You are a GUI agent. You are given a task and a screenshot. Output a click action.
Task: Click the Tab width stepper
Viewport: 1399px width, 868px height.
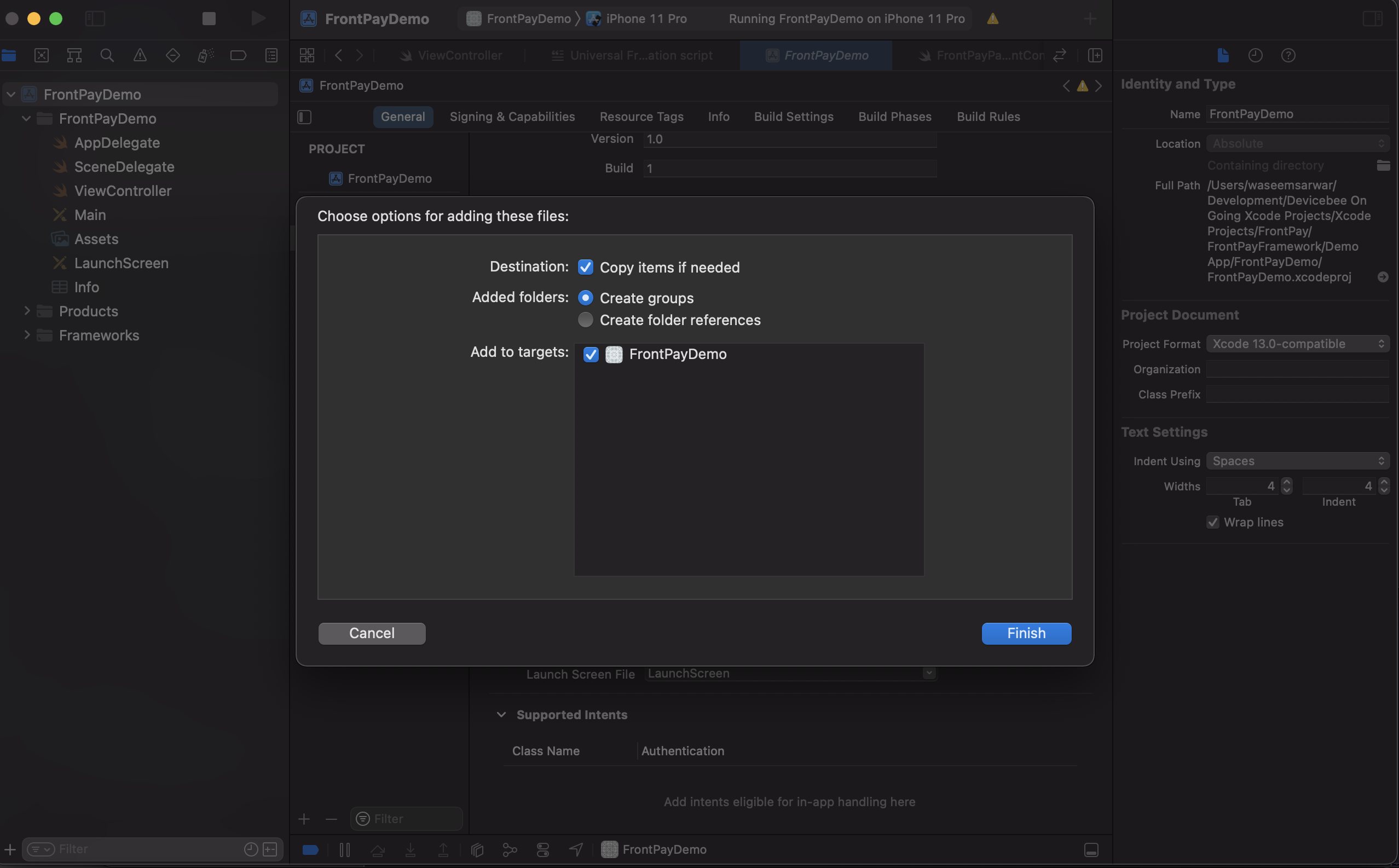1286,485
